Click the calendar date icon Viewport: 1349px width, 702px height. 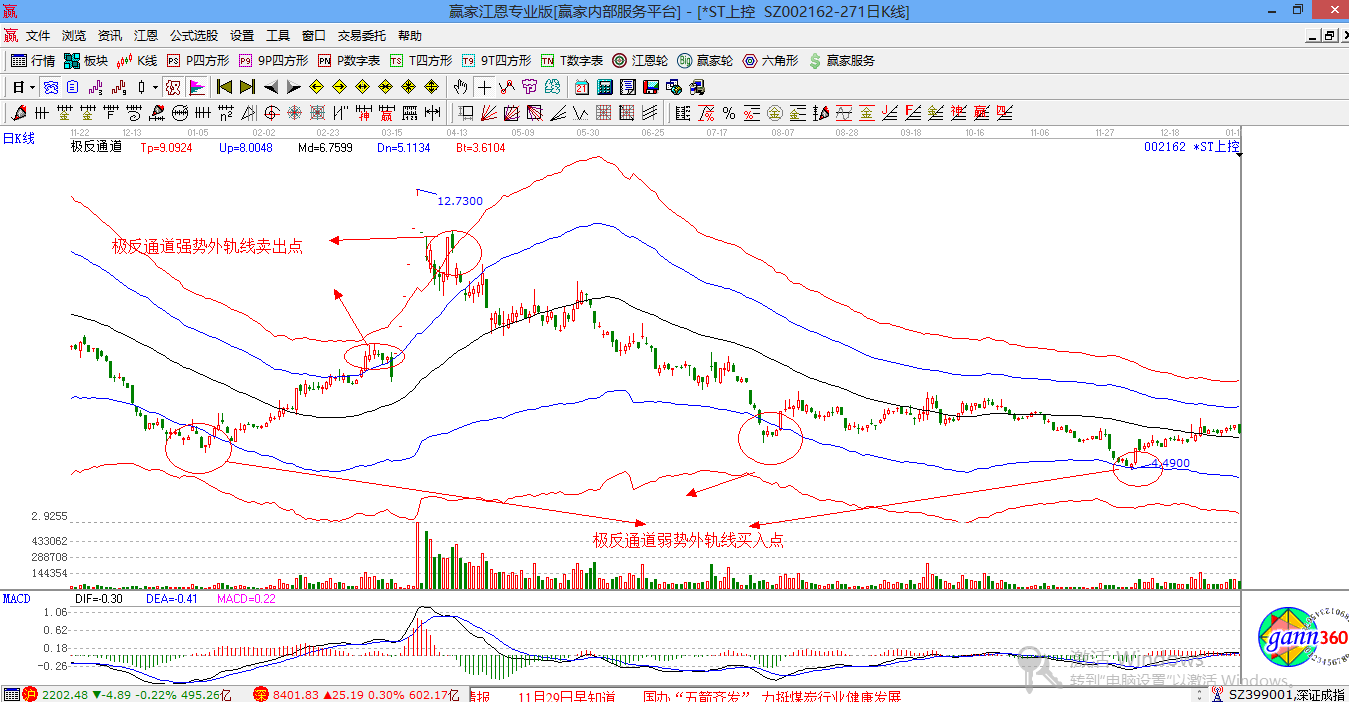(581, 87)
